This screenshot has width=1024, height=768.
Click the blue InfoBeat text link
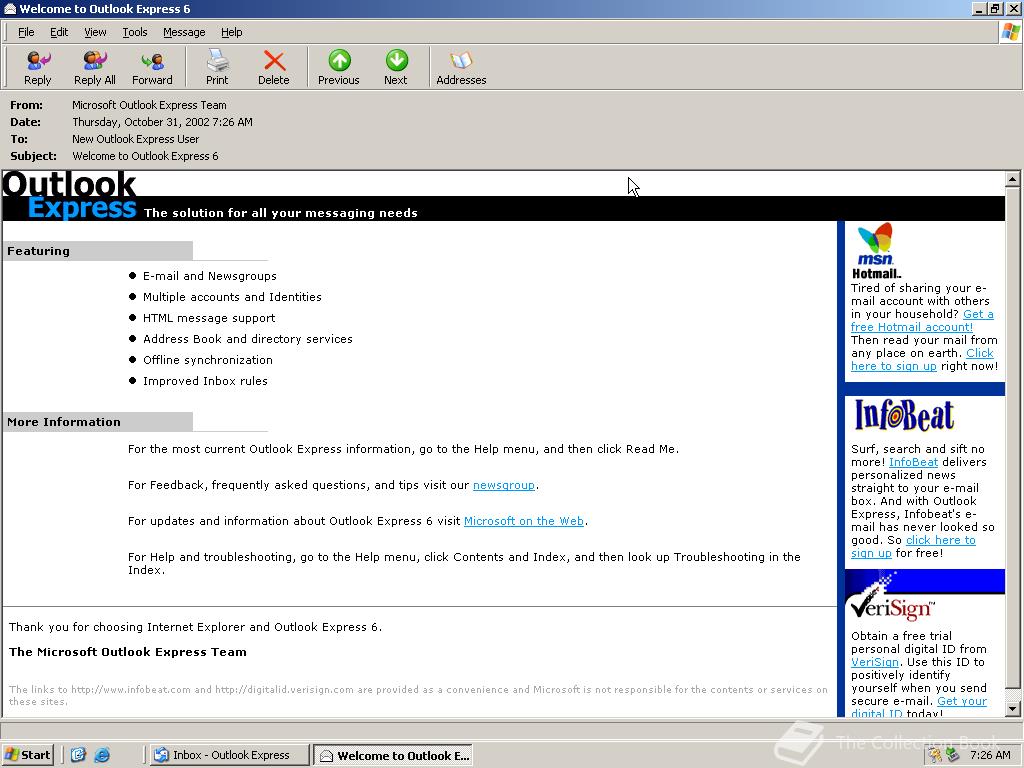coord(913,462)
